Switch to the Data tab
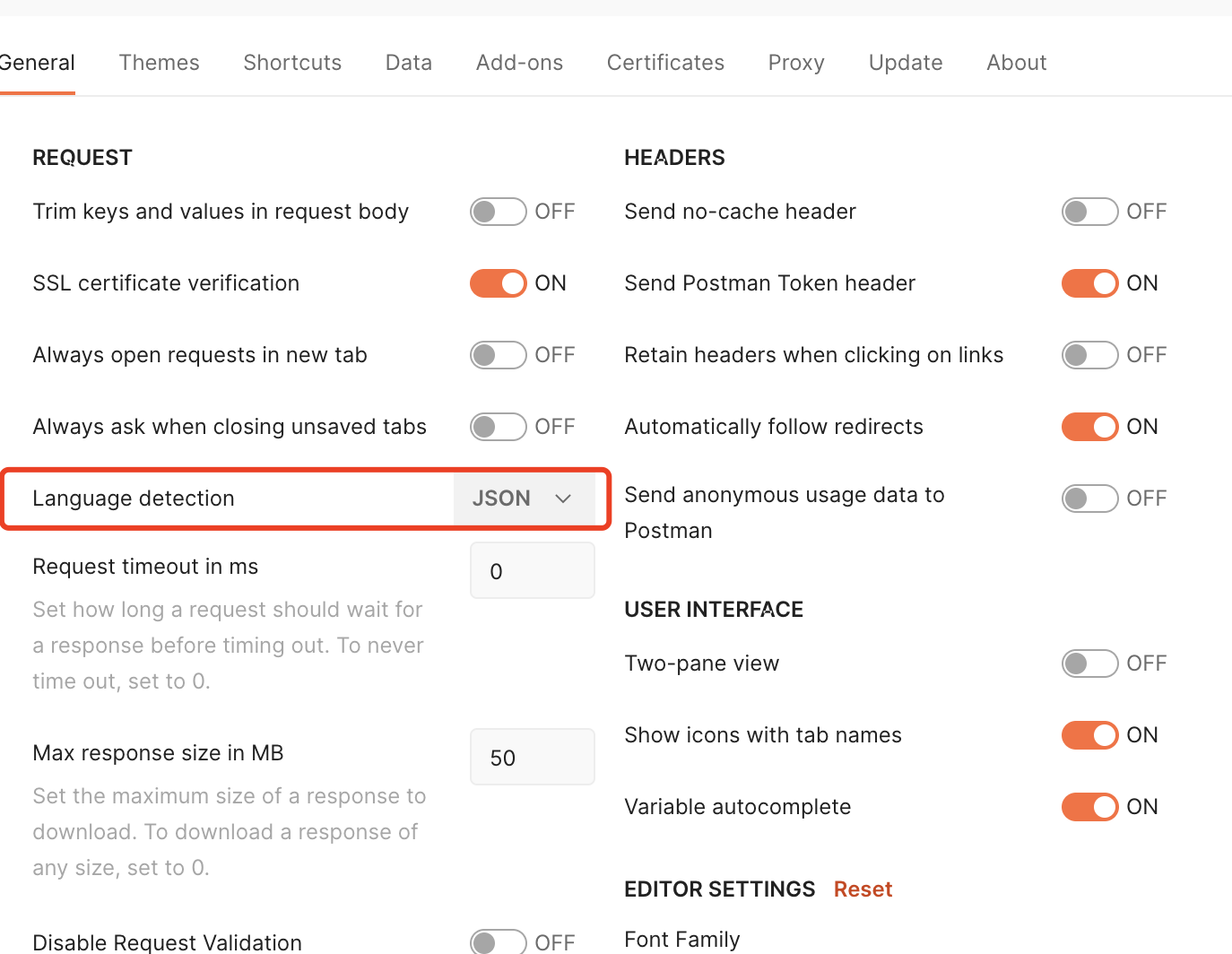 pyautogui.click(x=409, y=63)
